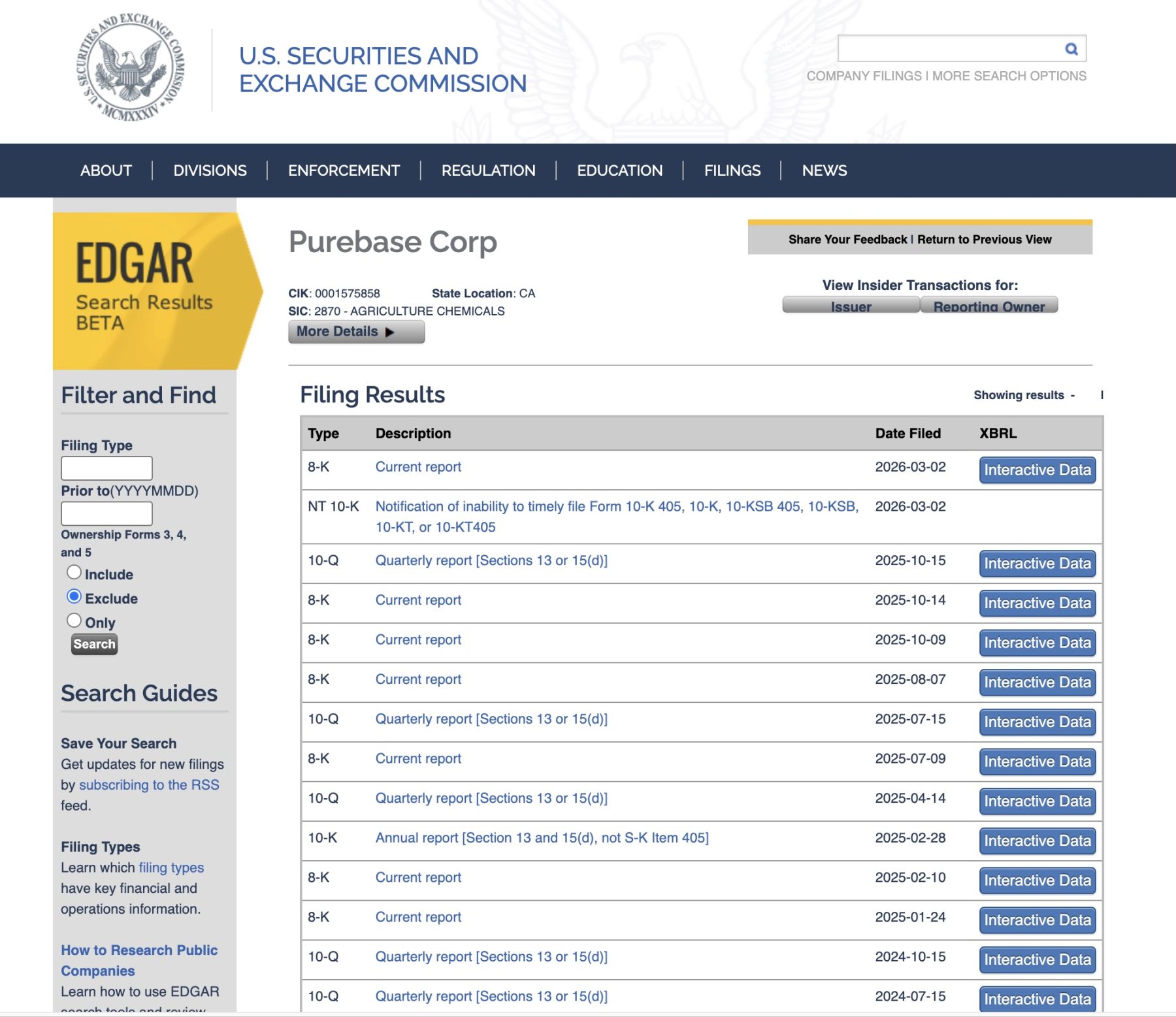This screenshot has height=1017, width=1176.
Task: Click the magnifying glass search icon
Action: [x=1071, y=49]
